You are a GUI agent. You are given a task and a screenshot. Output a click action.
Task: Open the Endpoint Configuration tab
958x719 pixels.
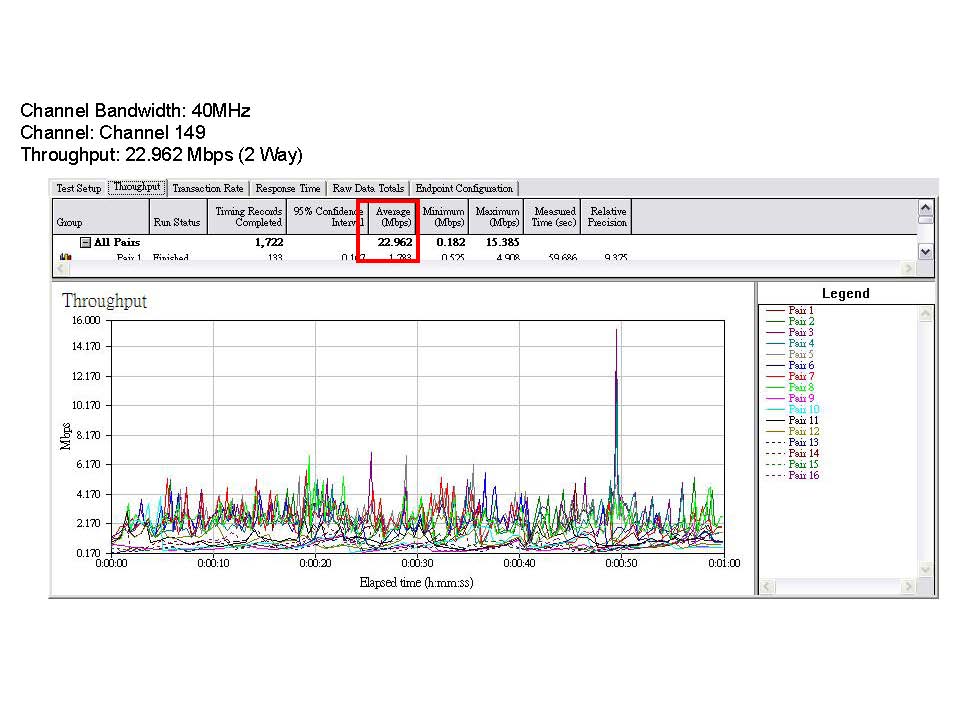click(x=464, y=188)
